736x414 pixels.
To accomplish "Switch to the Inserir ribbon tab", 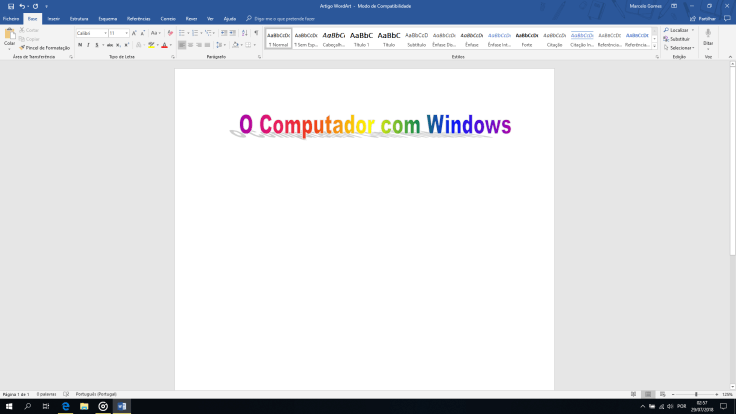I will pos(53,18).
